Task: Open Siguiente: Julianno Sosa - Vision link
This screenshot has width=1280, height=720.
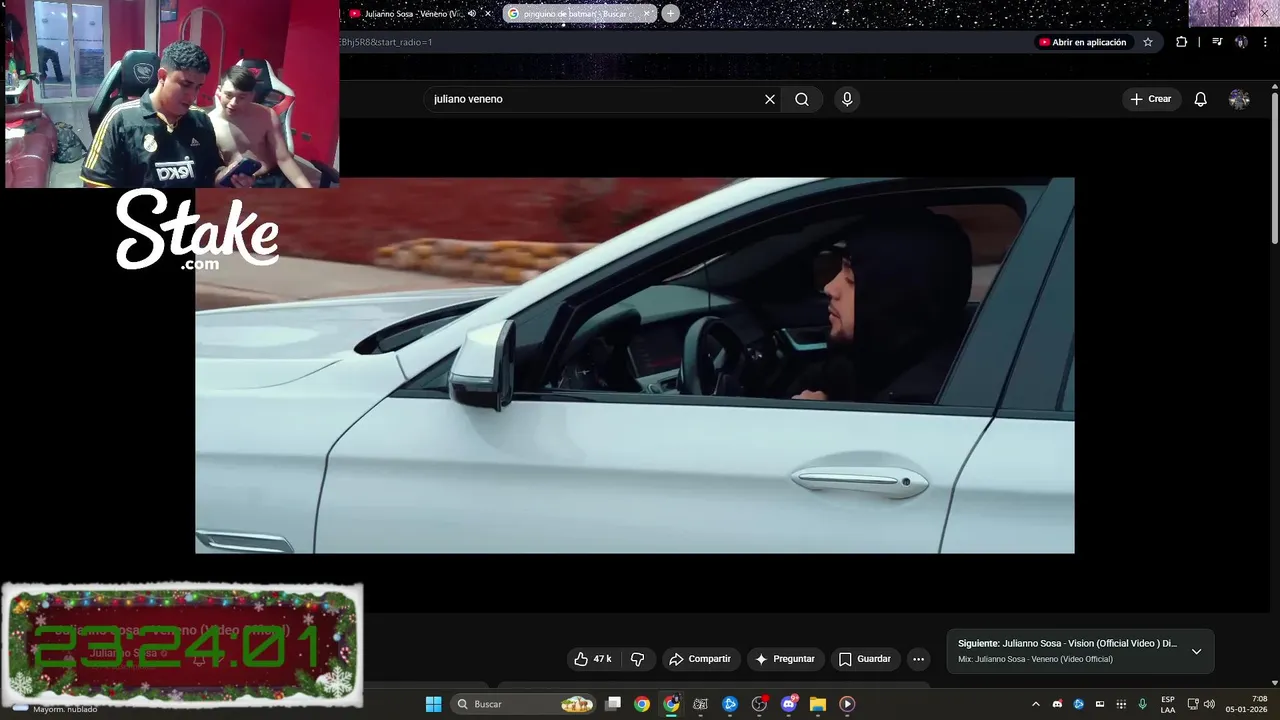Action: click(x=1067, y=643)
